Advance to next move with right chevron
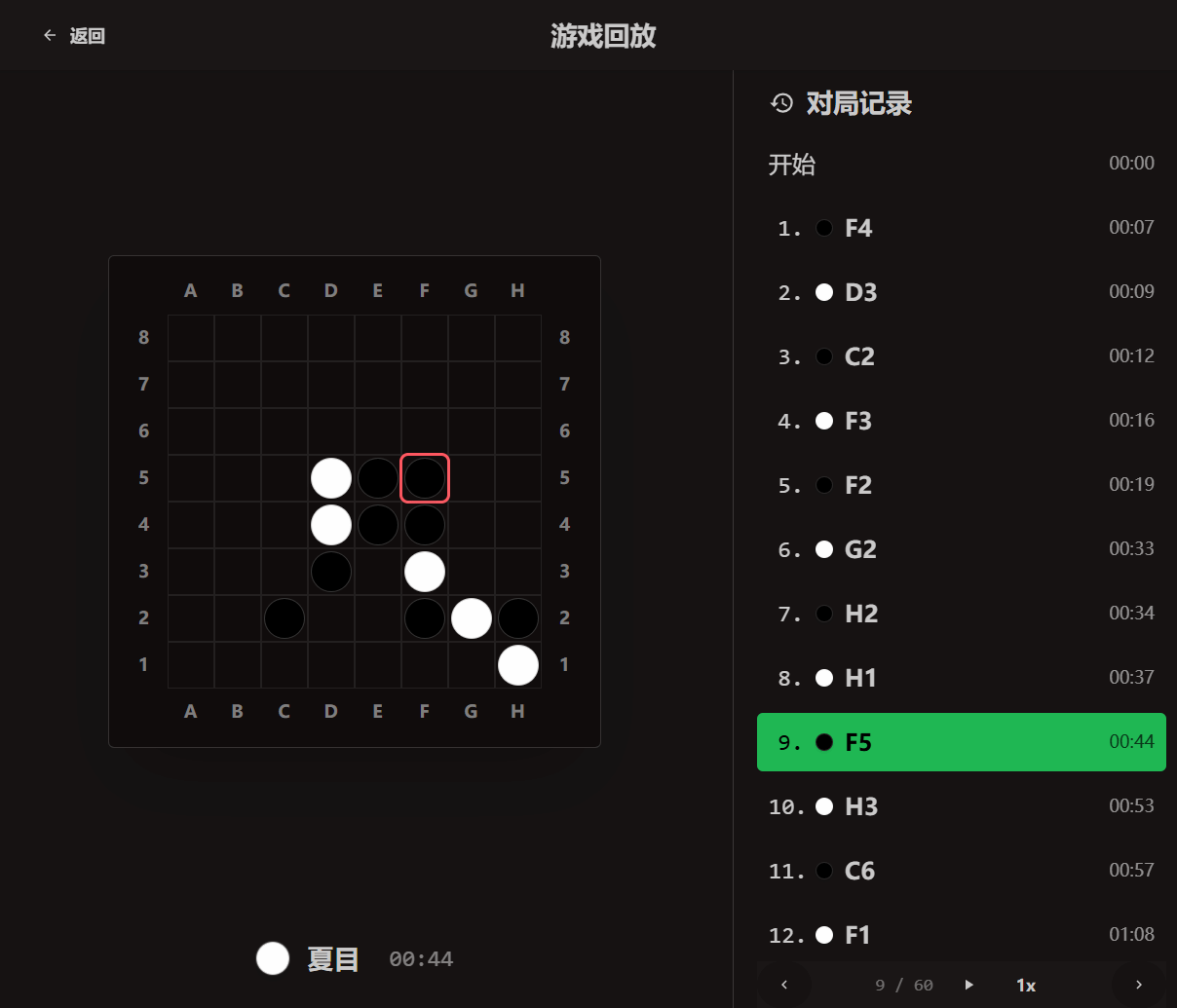Image resolution: width=1177 pixels, height=1008 pixels. point(1138,985)
